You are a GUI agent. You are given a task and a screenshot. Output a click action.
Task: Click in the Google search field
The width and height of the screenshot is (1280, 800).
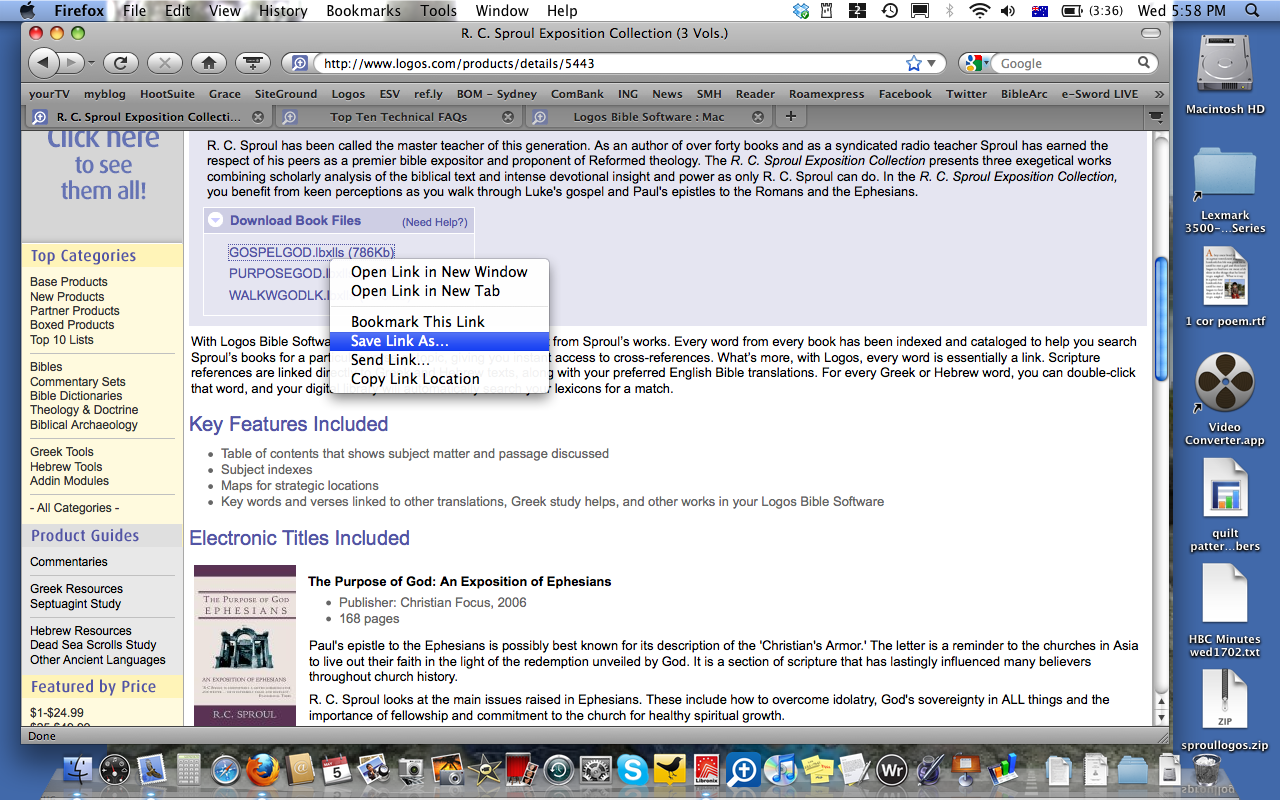[1066, 63]
